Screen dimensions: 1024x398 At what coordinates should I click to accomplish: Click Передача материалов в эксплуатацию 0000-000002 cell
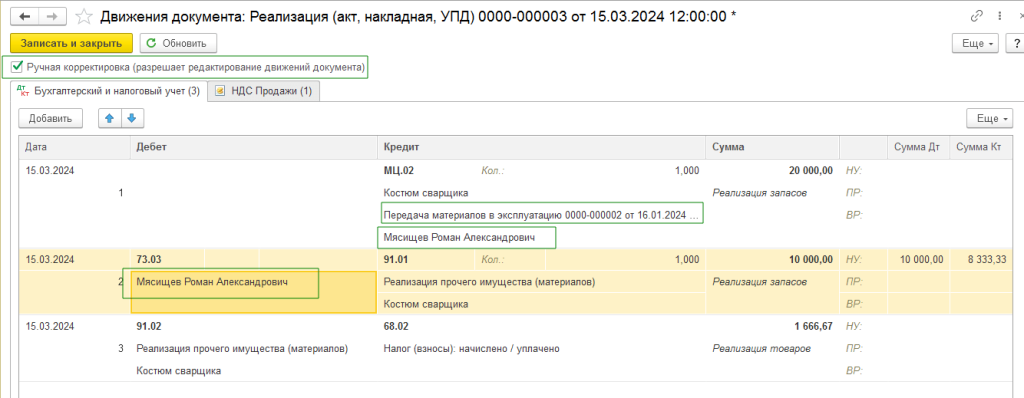click(x=542, y=214)
